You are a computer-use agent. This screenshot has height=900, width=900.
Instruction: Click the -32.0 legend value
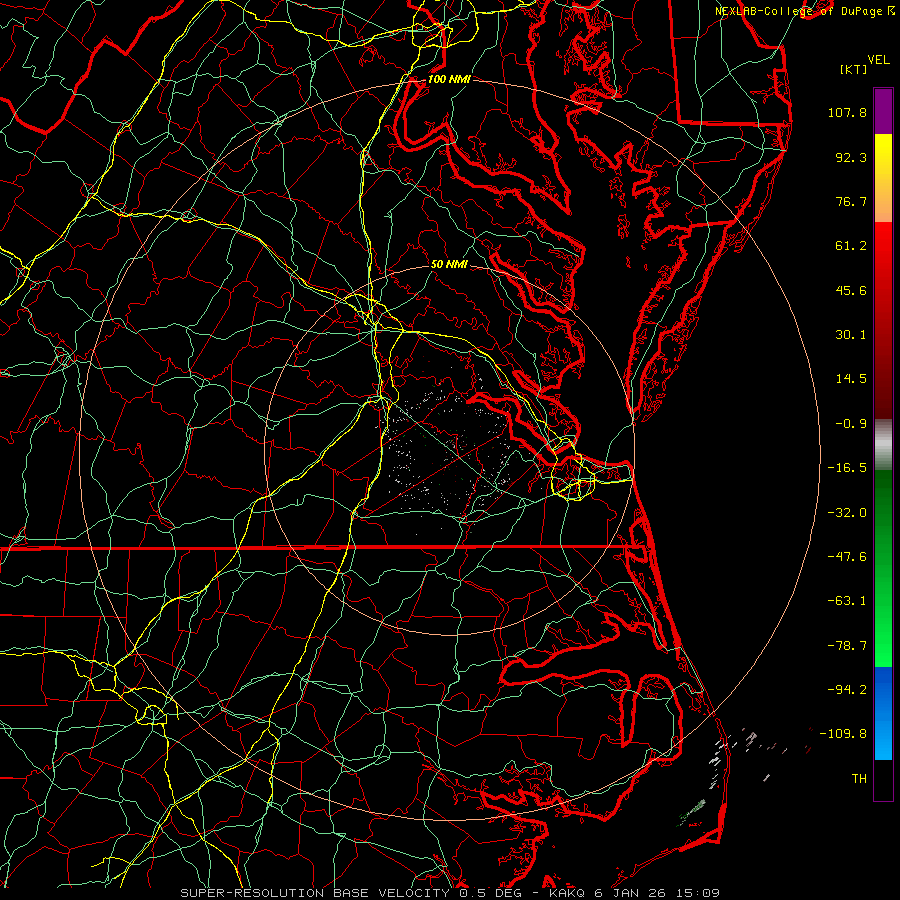pos(847,512)
